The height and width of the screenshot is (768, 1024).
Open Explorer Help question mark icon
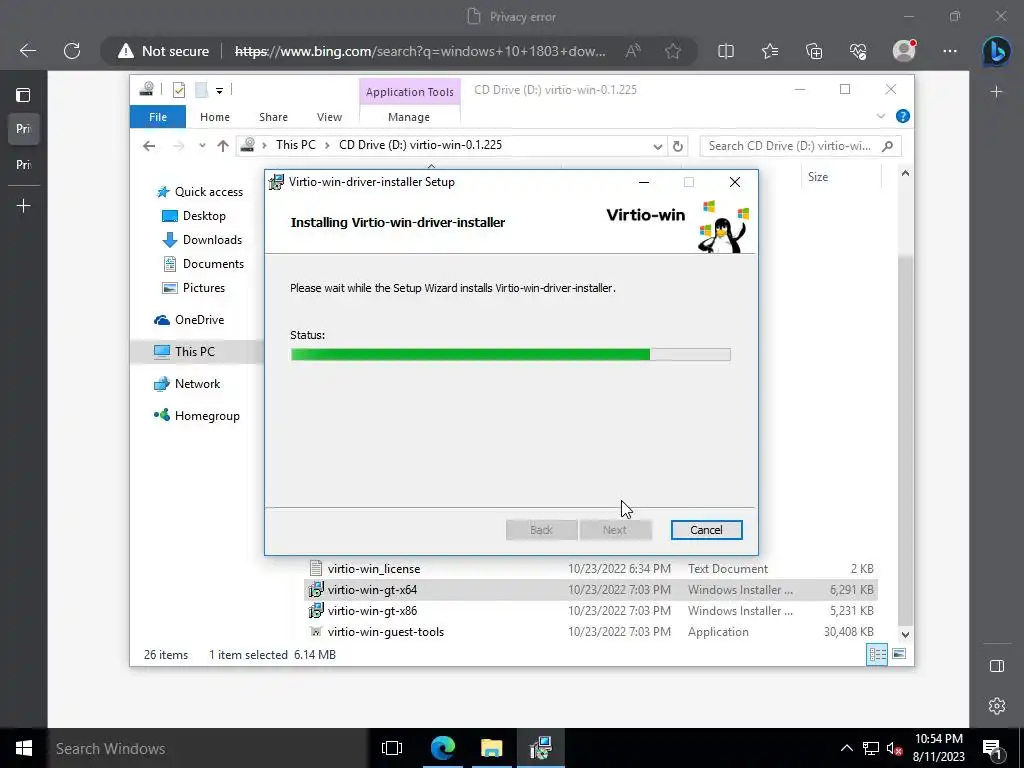point(903,116)
